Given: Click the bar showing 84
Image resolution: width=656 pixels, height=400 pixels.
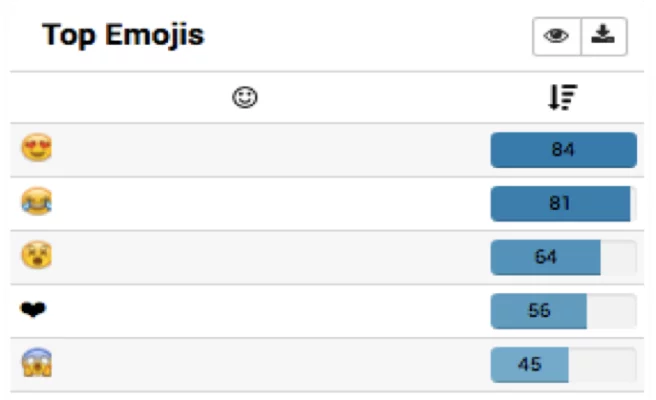Looking at the screenshot, I should (563, 150).
